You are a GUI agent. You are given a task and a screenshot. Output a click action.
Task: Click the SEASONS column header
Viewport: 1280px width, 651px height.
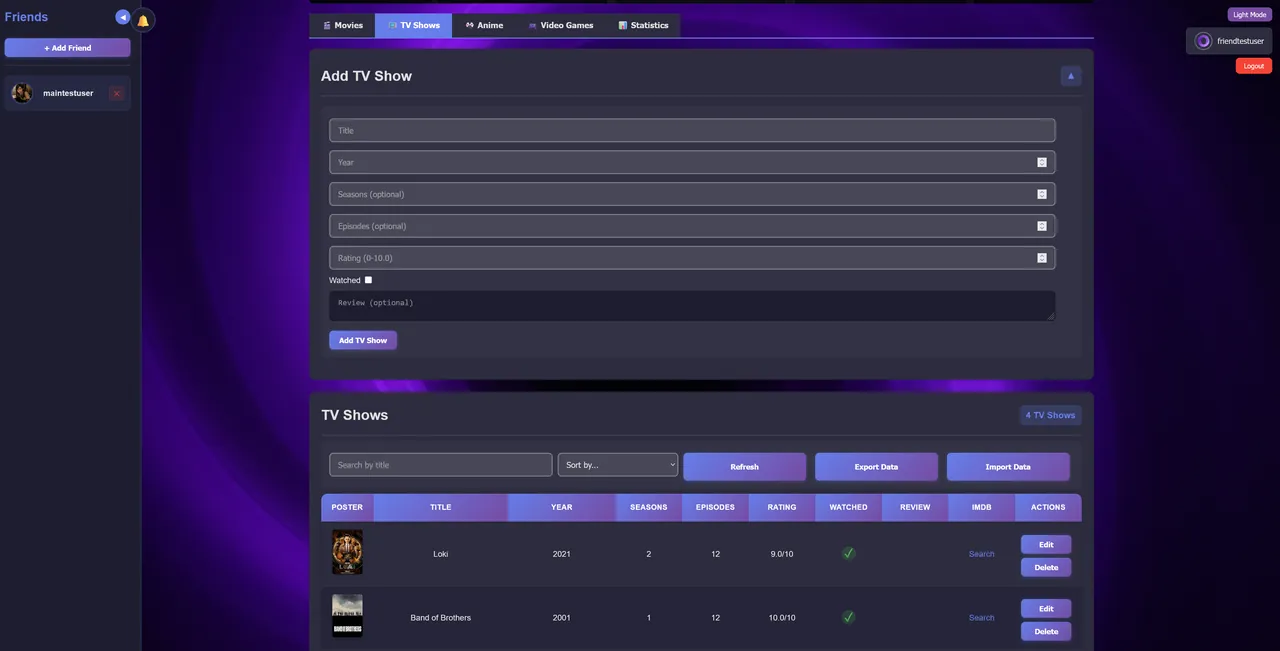pos(648,507)
